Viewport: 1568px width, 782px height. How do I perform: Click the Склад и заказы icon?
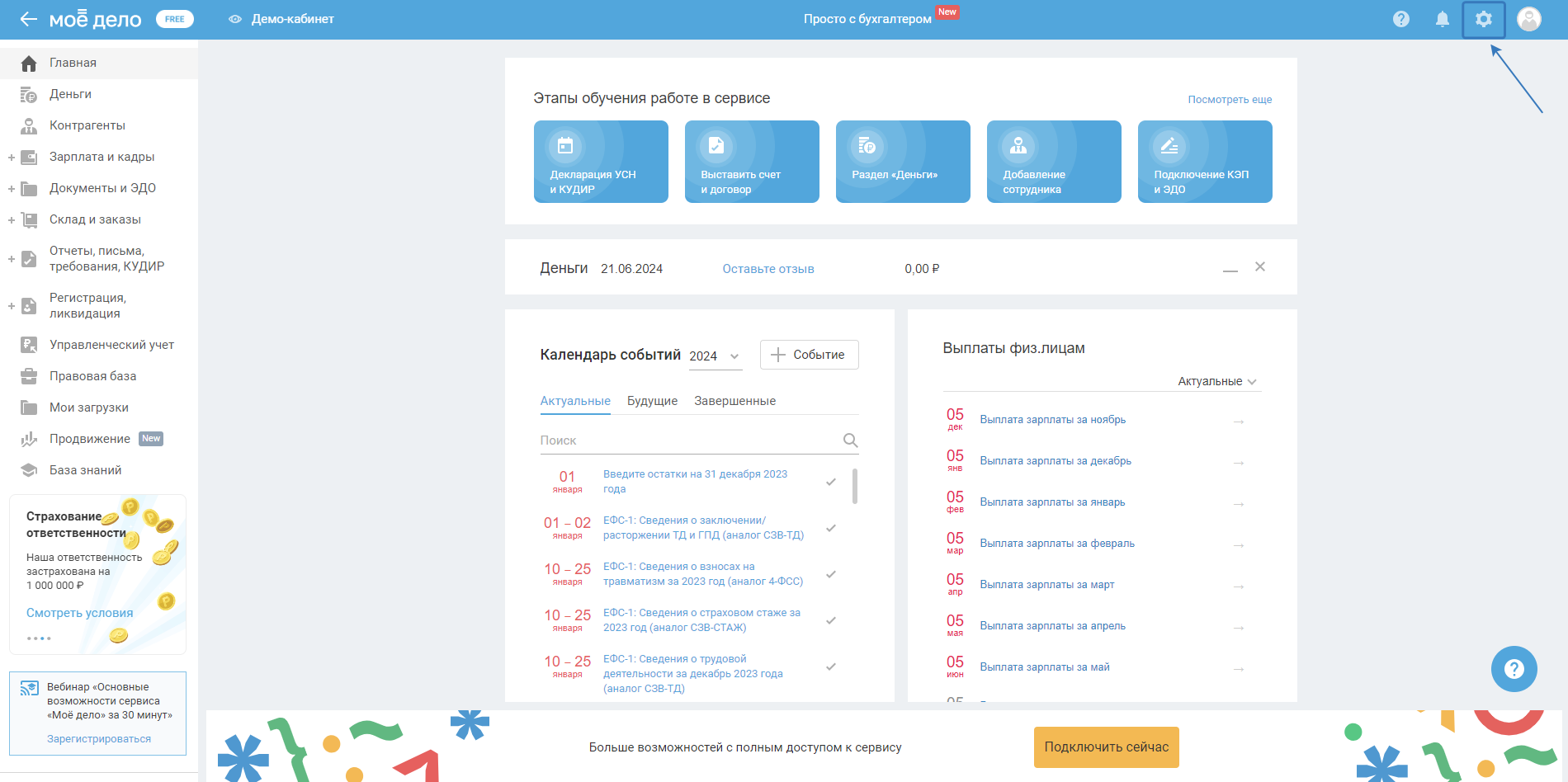point(29,220)
